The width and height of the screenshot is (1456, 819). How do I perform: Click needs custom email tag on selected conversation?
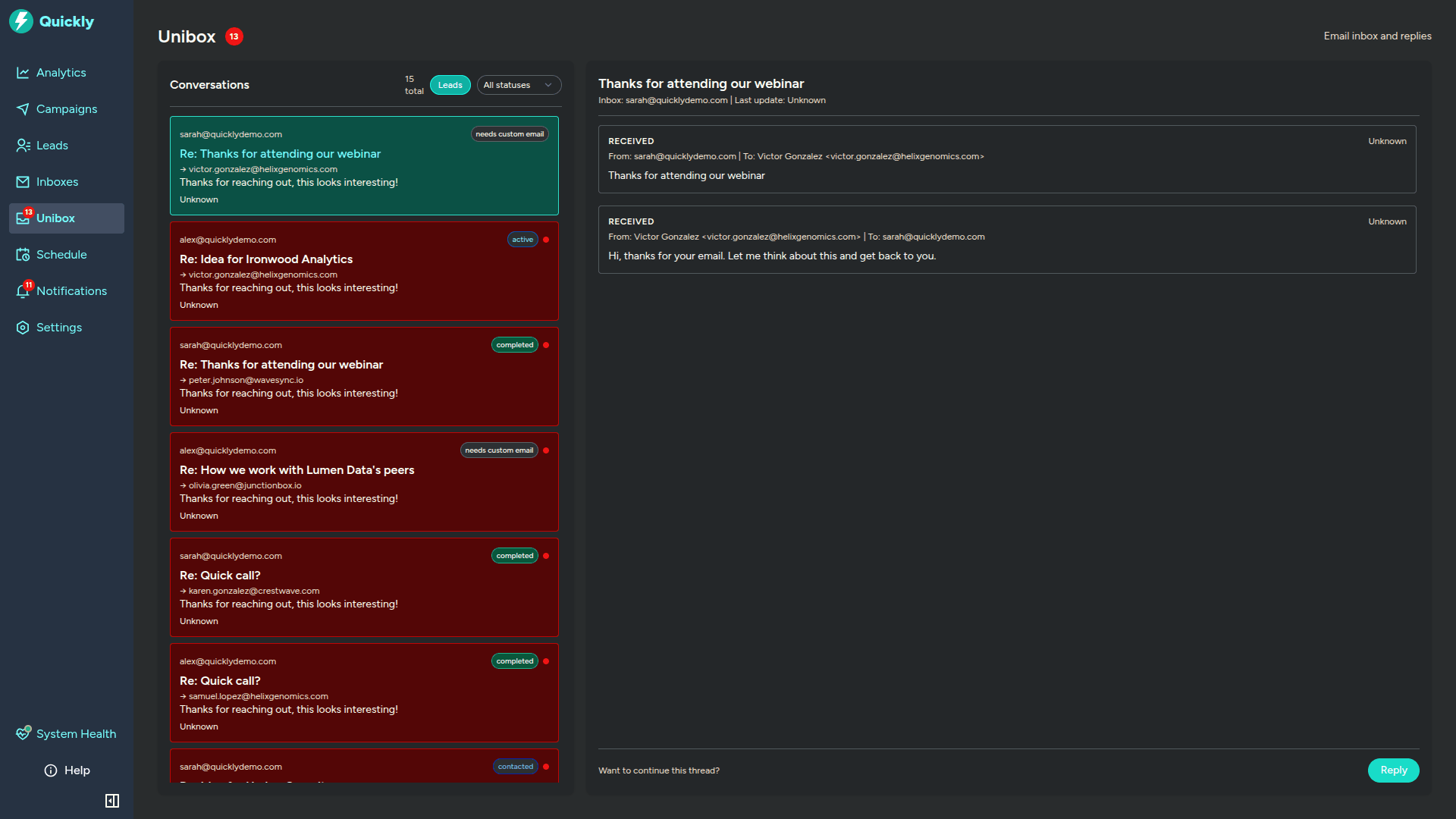510,134
